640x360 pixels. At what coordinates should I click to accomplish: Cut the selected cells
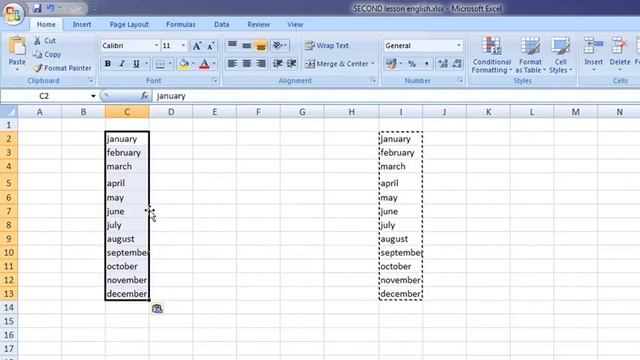tap(45, 40)
